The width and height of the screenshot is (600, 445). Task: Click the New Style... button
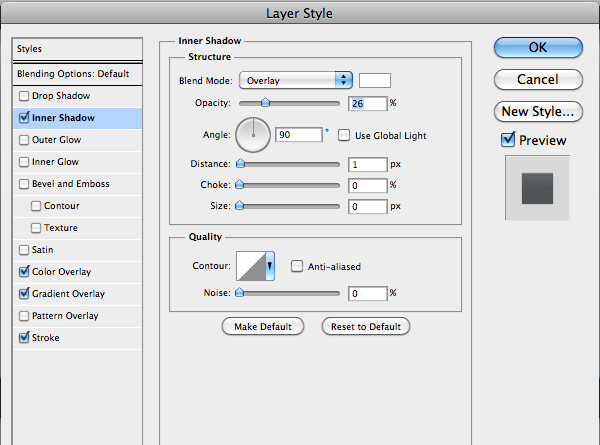(x=538, y=111)
